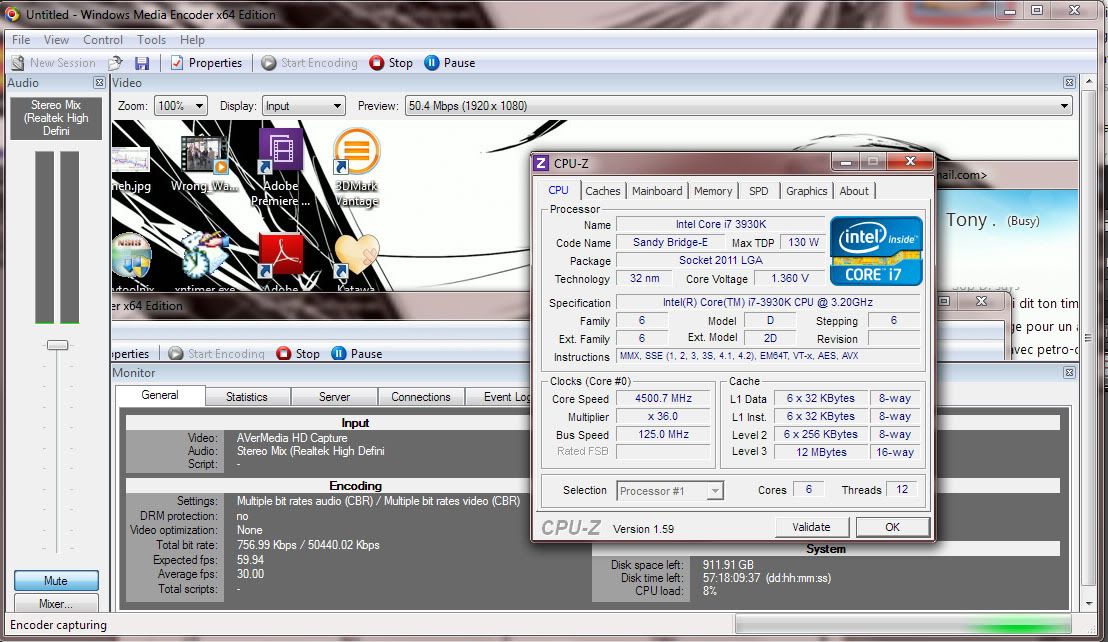Click the audio volume slider handle
Viewport: 1108px width, 642px height.
(x=57, y=345)
